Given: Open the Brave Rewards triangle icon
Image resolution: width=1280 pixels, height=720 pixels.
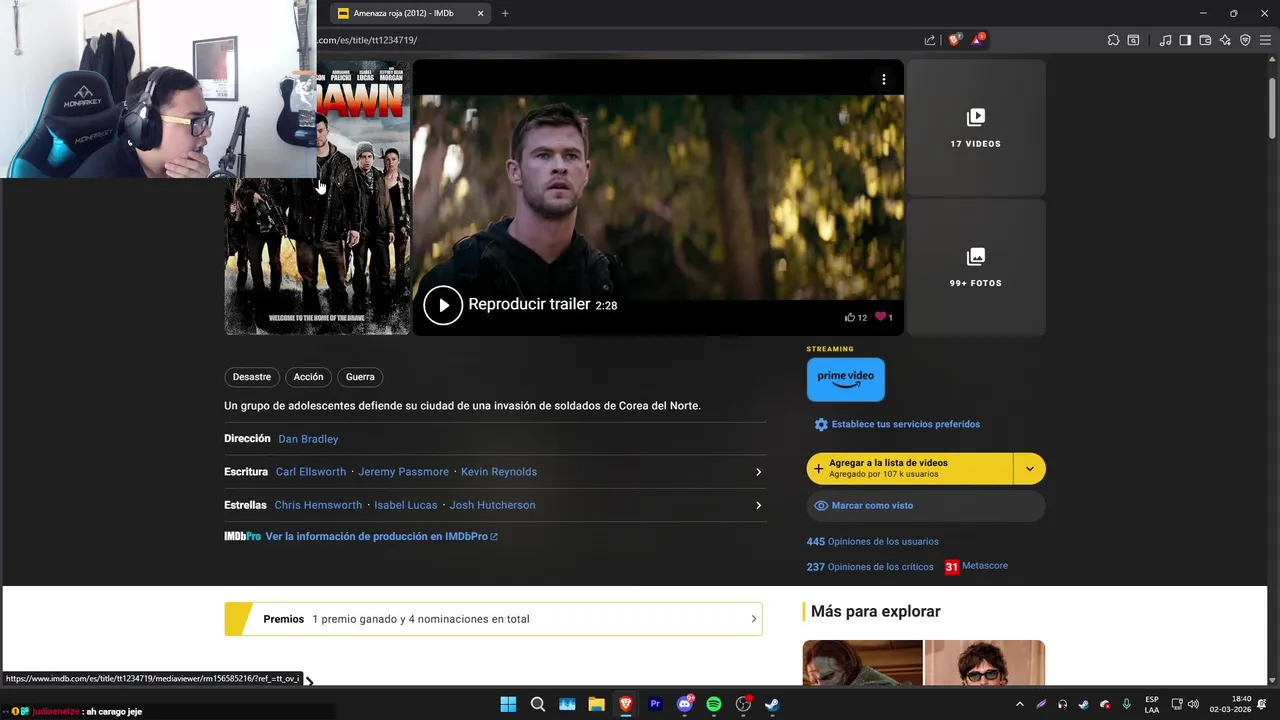Looking at the screenshot, I should click(x=978, y=40).
